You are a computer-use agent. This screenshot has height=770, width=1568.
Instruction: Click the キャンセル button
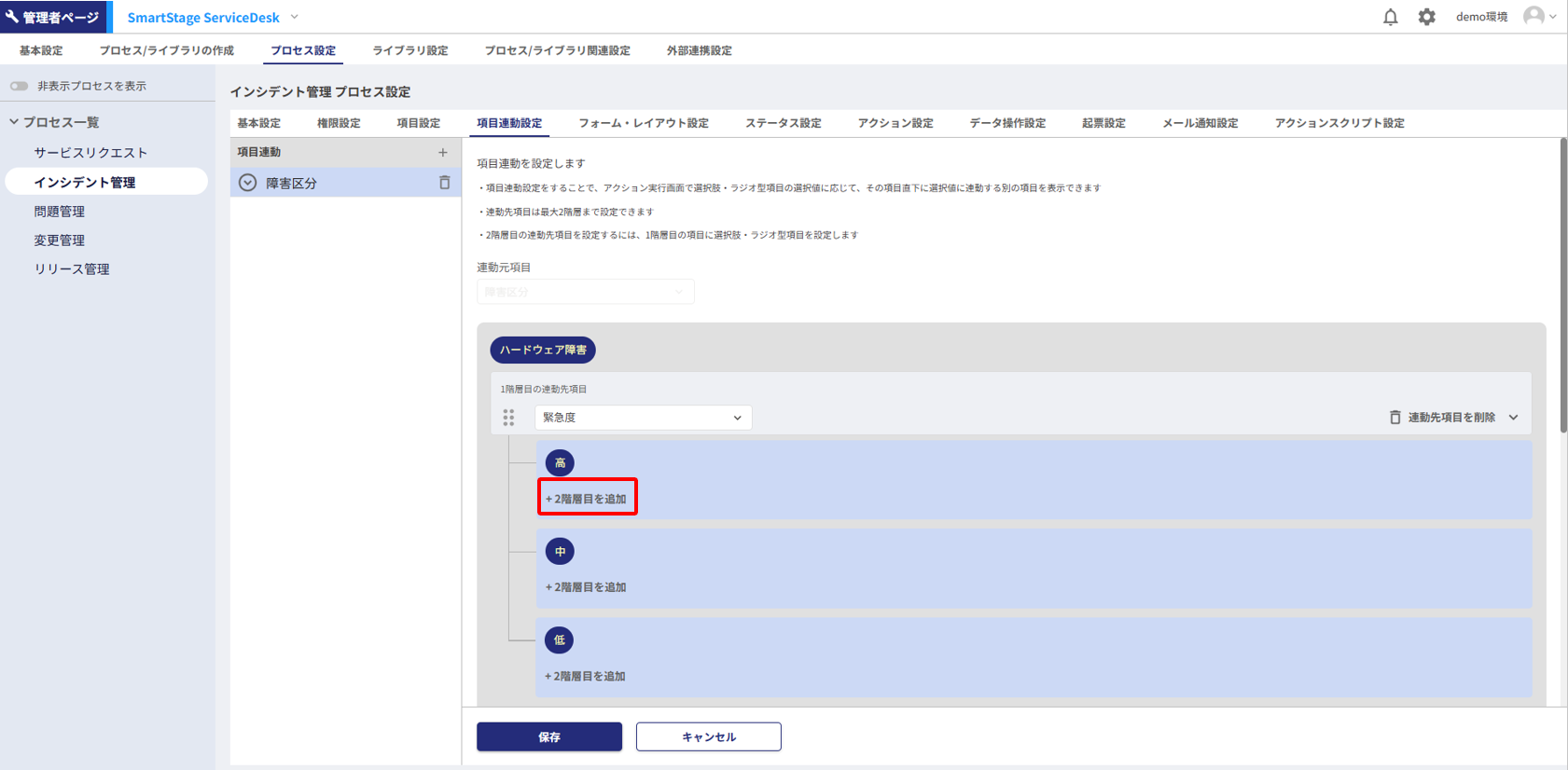(708, 736)
